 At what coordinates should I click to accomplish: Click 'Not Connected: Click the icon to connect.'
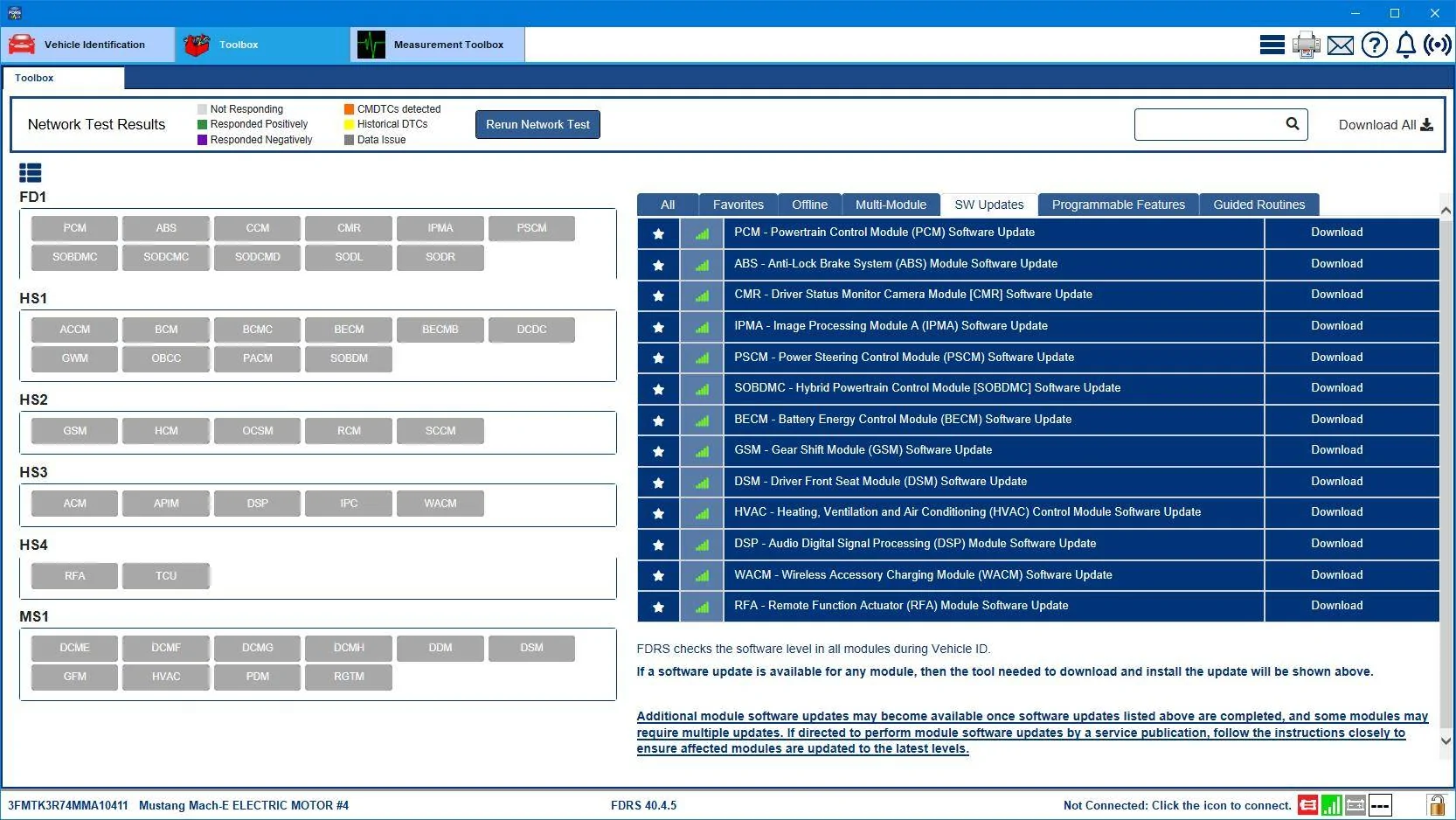1177,806
